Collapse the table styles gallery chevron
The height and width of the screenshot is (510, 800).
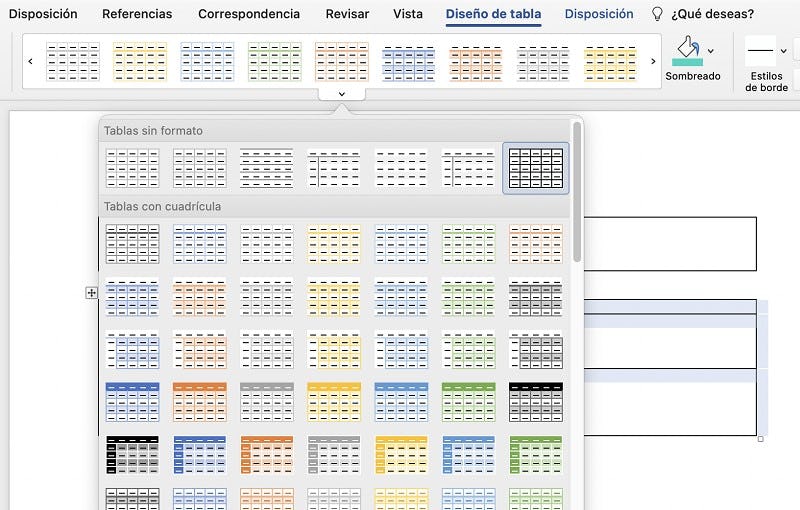pyautogui.click(x=342, y=94)
